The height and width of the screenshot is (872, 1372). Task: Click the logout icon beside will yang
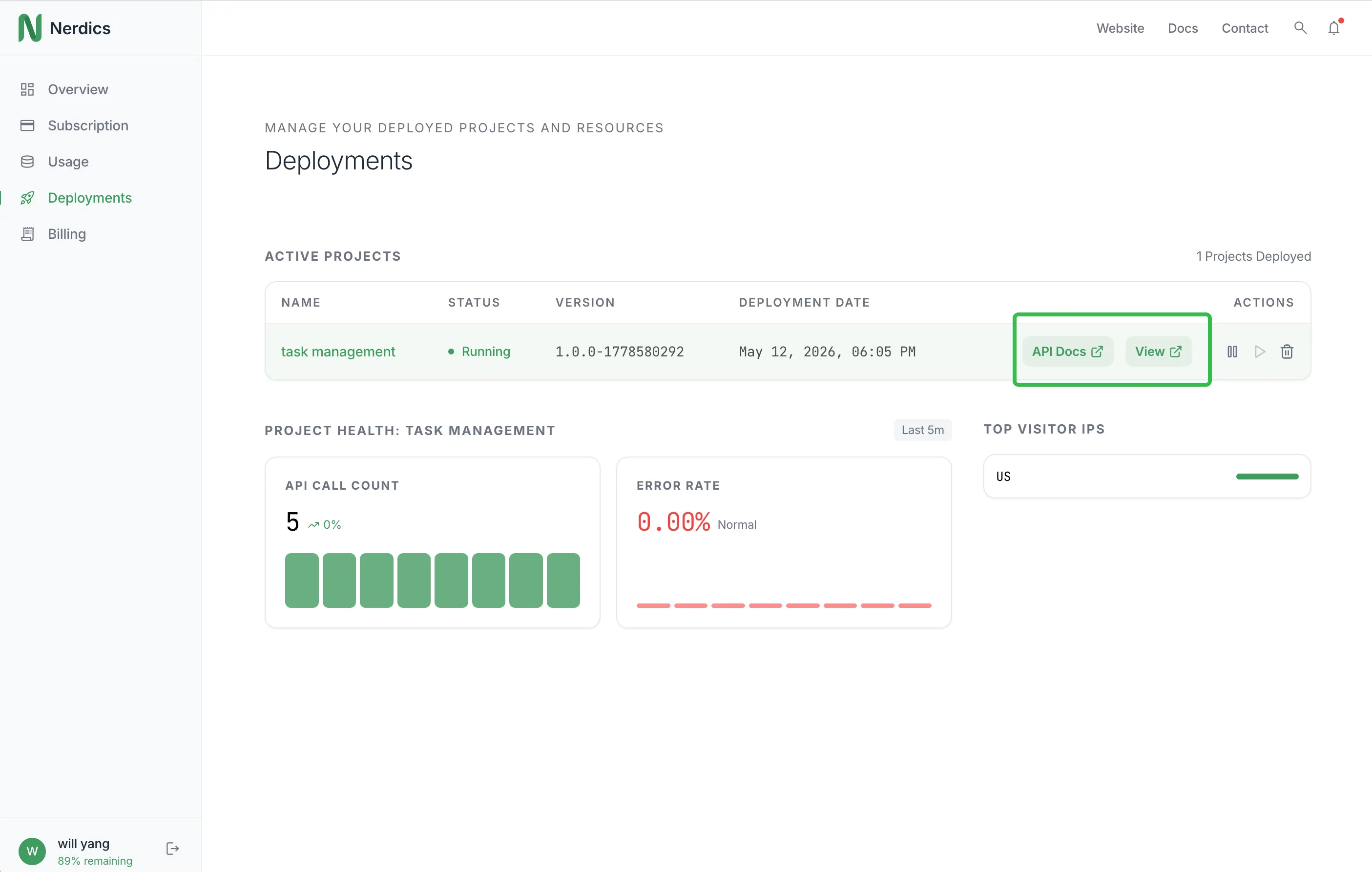173,849
